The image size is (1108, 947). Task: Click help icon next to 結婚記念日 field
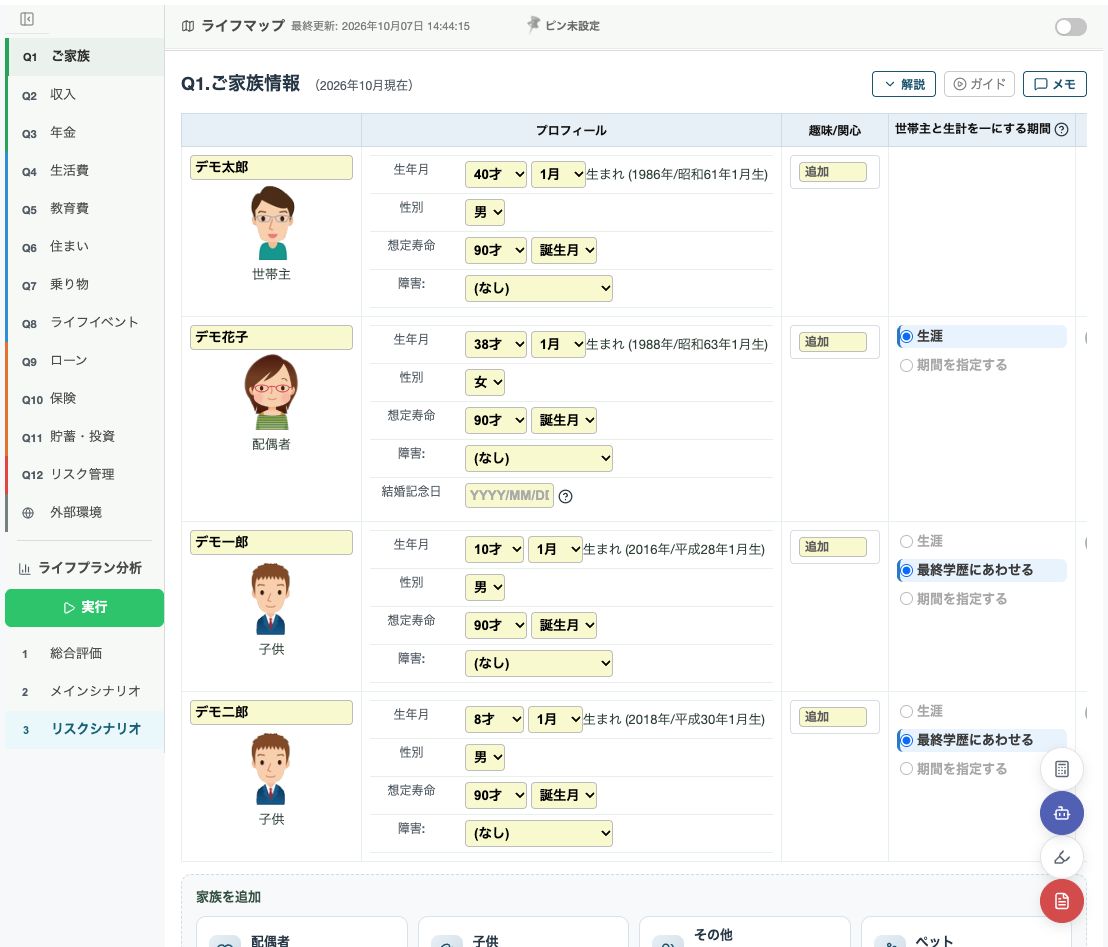pyautogui.click(x=565, y=496)
